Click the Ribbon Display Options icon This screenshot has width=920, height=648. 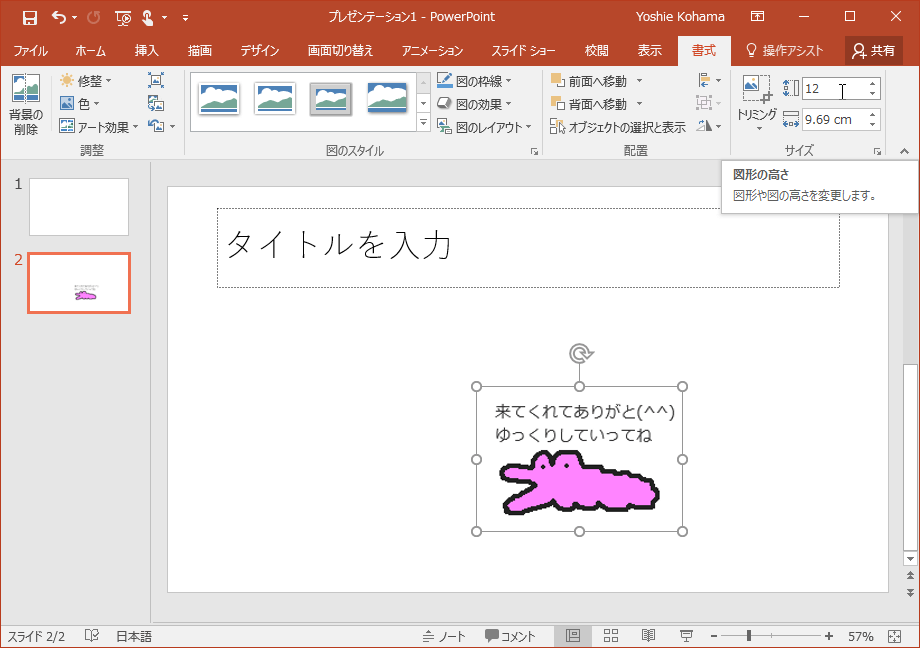click(x=757, y=16)
